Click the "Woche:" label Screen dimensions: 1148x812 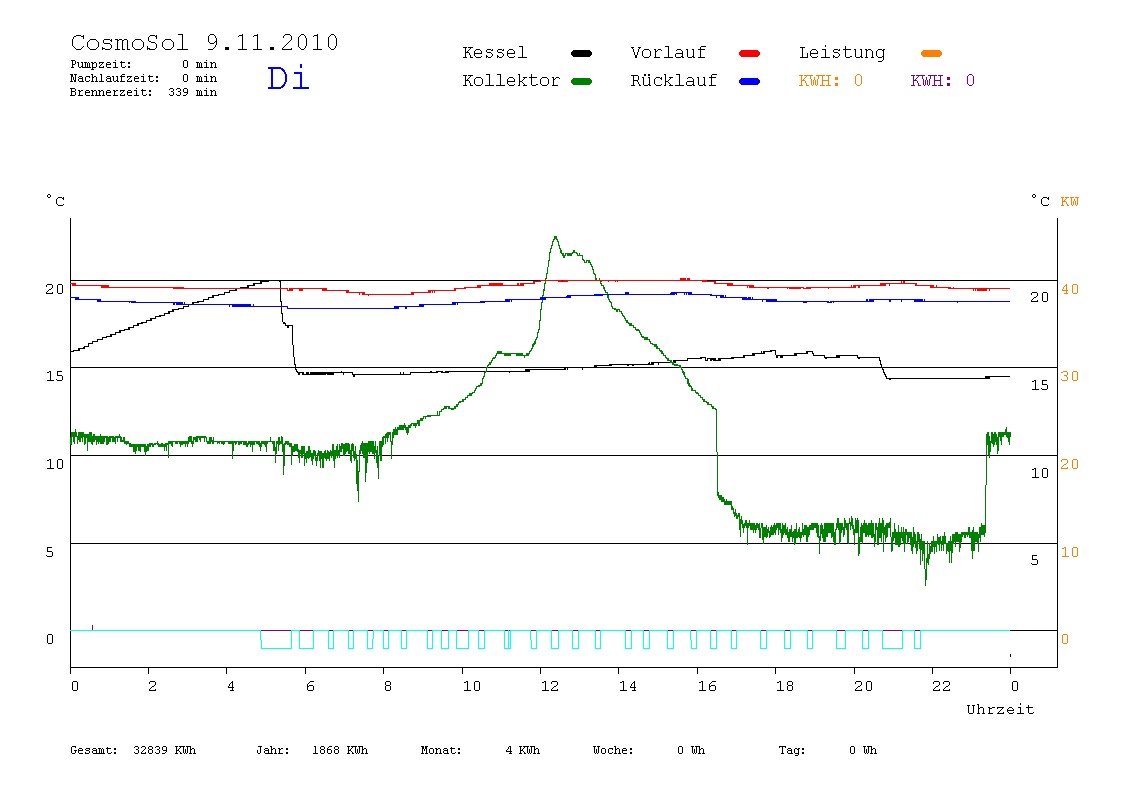coord(614,750)
